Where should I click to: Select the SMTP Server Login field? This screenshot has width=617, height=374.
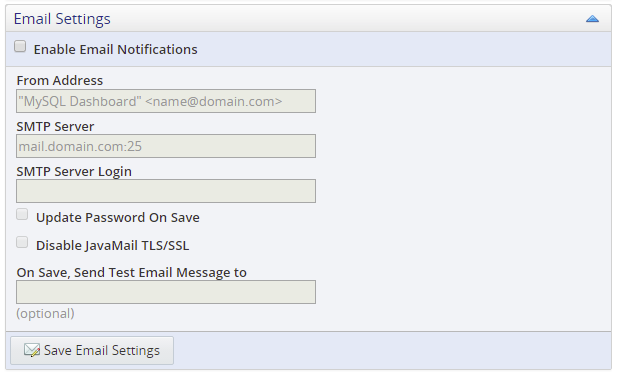pos(166,191)
